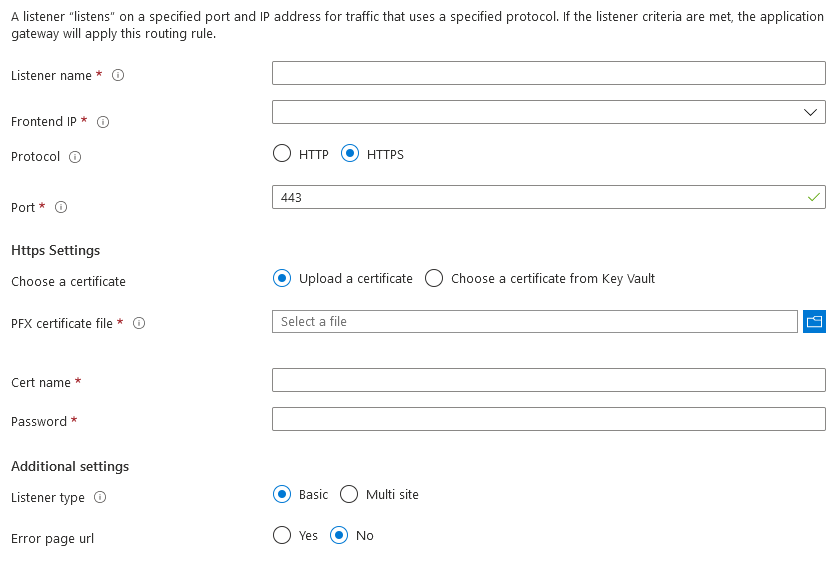The height and width of the screenshot is (588, 838).
Task: Click the Listener type info icon
Action: click(x=100, y=498)
